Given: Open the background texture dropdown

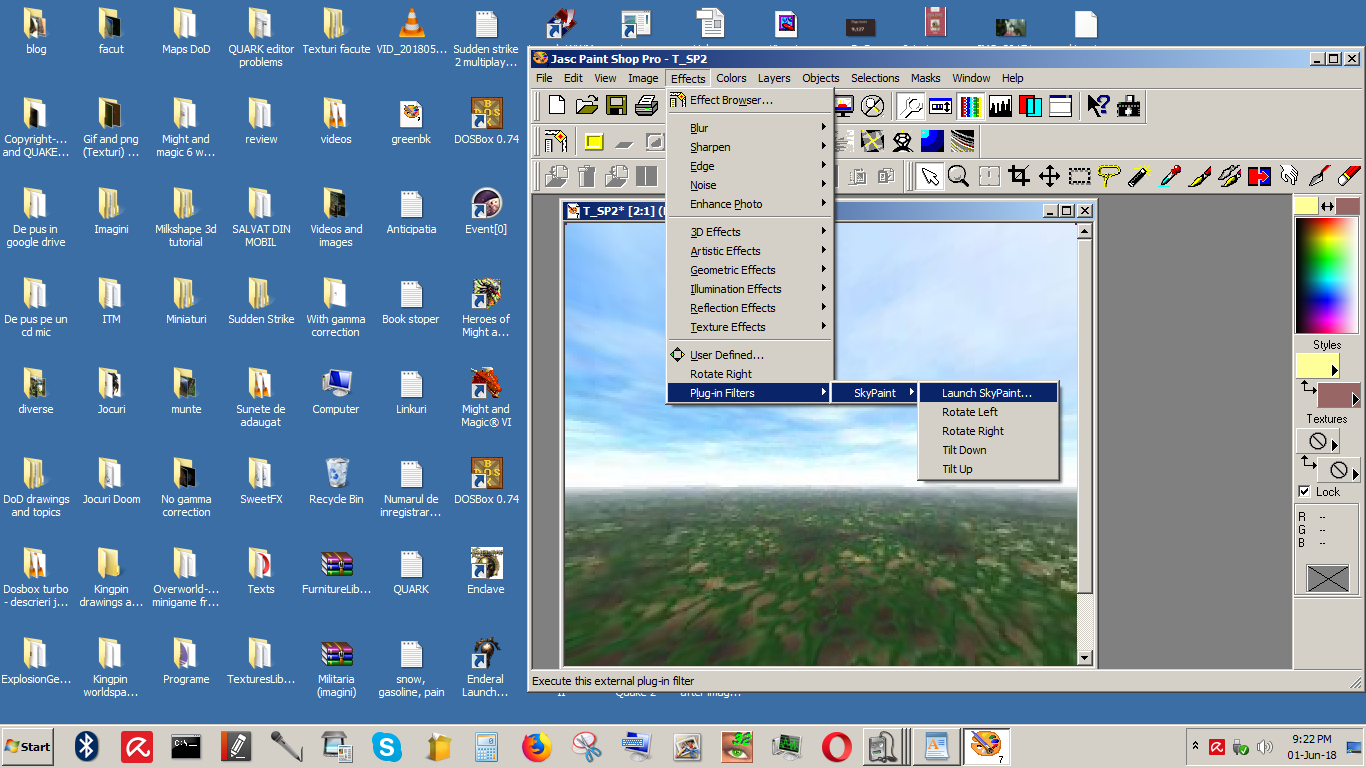Looking at the screenshot, I should point(1339,469).
